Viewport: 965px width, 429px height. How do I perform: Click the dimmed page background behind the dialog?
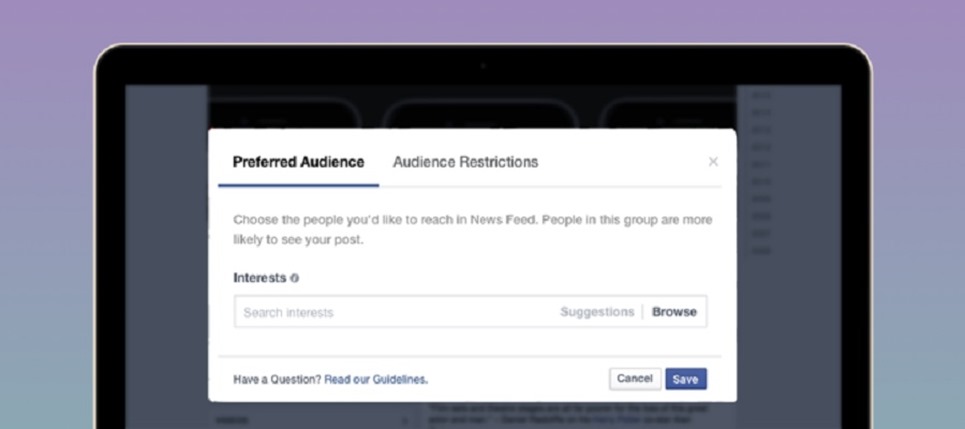tap(165, 250)
